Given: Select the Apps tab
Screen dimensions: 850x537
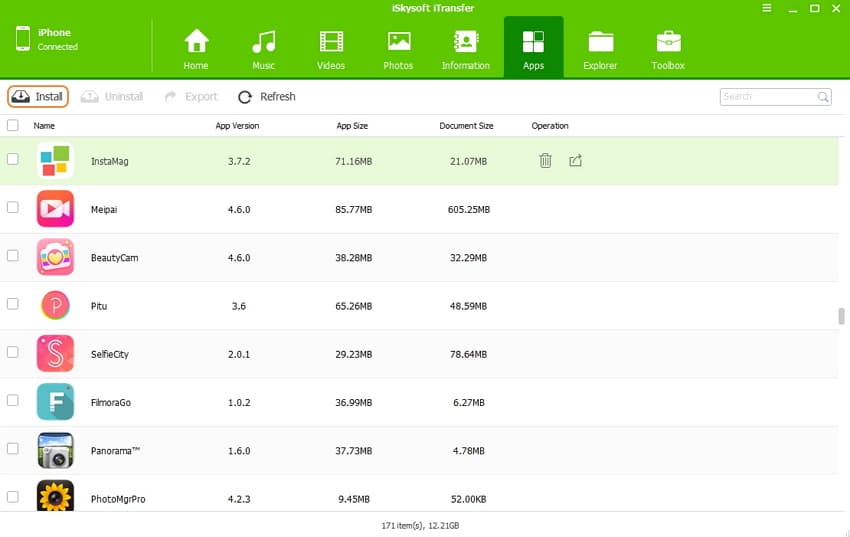Looking at the screenshot, I should [533, 48].
